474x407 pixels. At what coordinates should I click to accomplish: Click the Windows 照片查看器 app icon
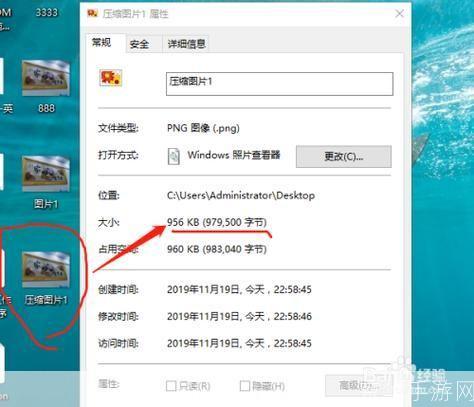(174, 156)
